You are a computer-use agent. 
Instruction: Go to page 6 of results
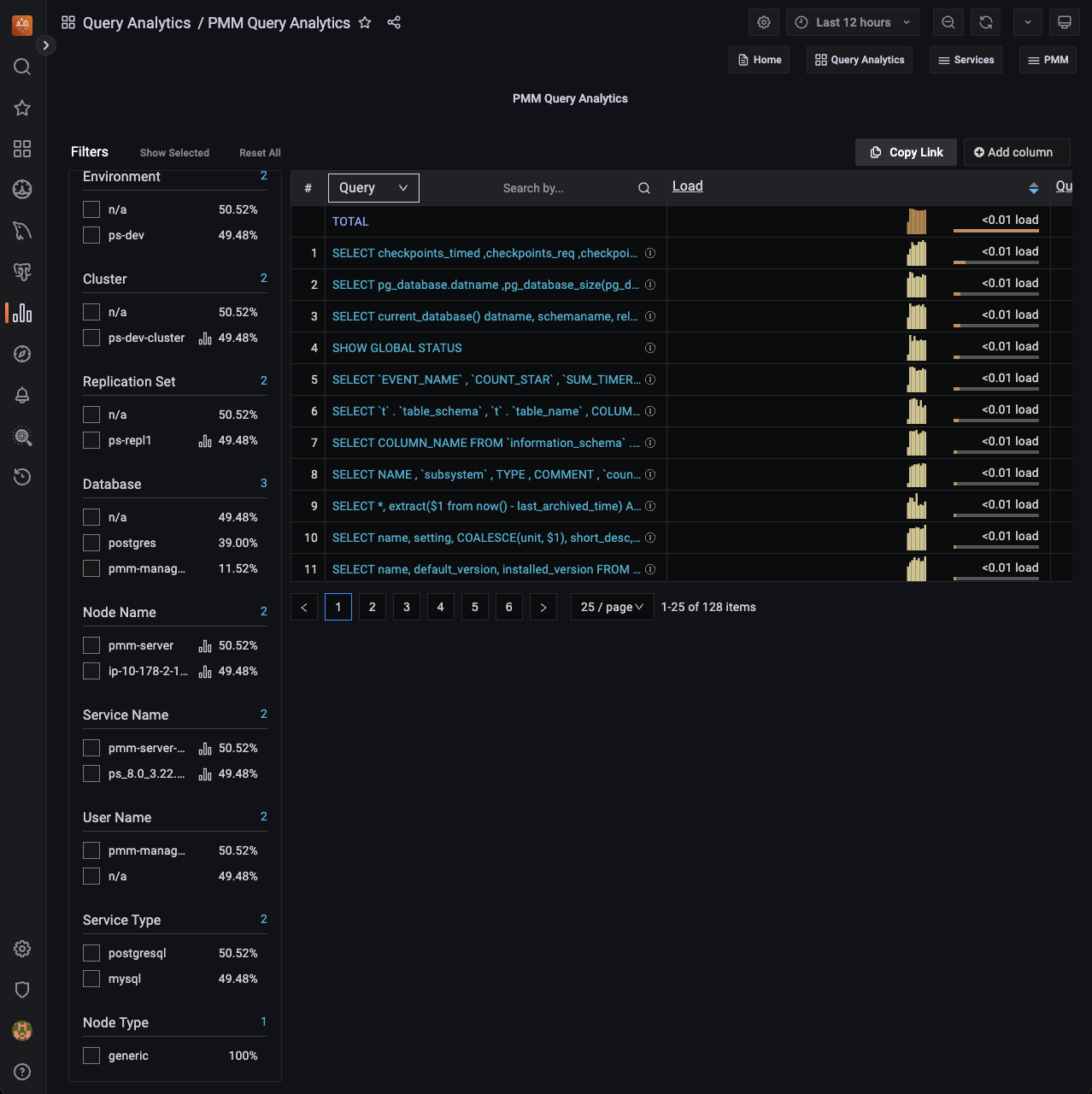509,607
